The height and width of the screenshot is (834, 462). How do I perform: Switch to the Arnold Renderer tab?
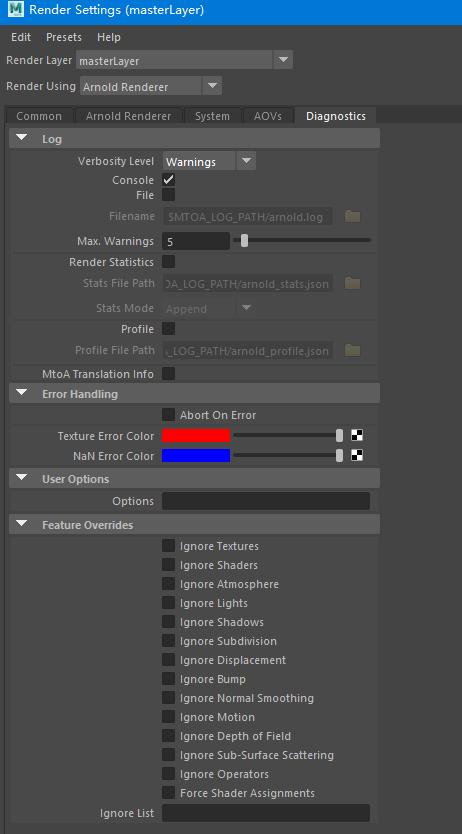pos(128,116)
